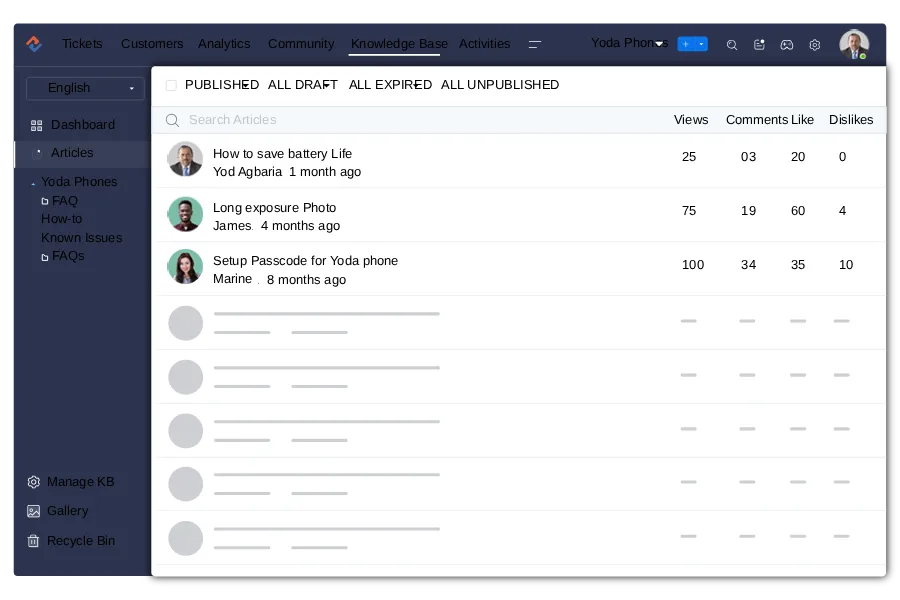900x600 pixels.
Task: Open the English language dropdown
Action: (x=85, y=88)
